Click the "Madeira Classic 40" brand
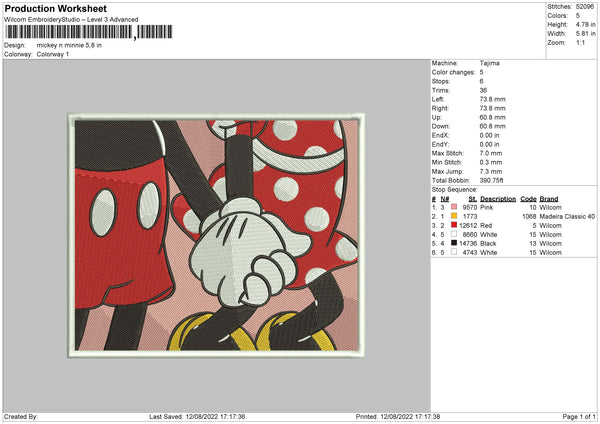This screenshot has width=600, height=424. [x=567, y=217]
